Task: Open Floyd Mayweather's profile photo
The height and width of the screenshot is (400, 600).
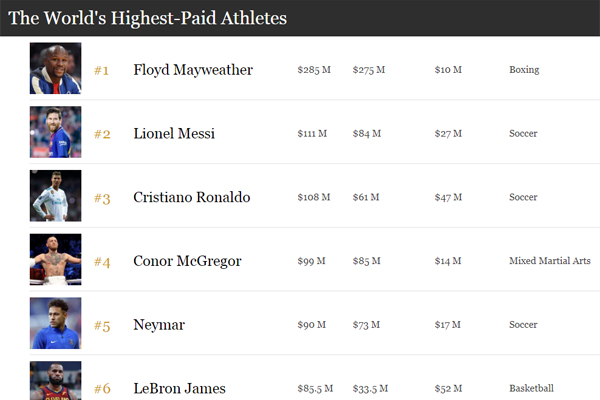Action: point(55,68)
